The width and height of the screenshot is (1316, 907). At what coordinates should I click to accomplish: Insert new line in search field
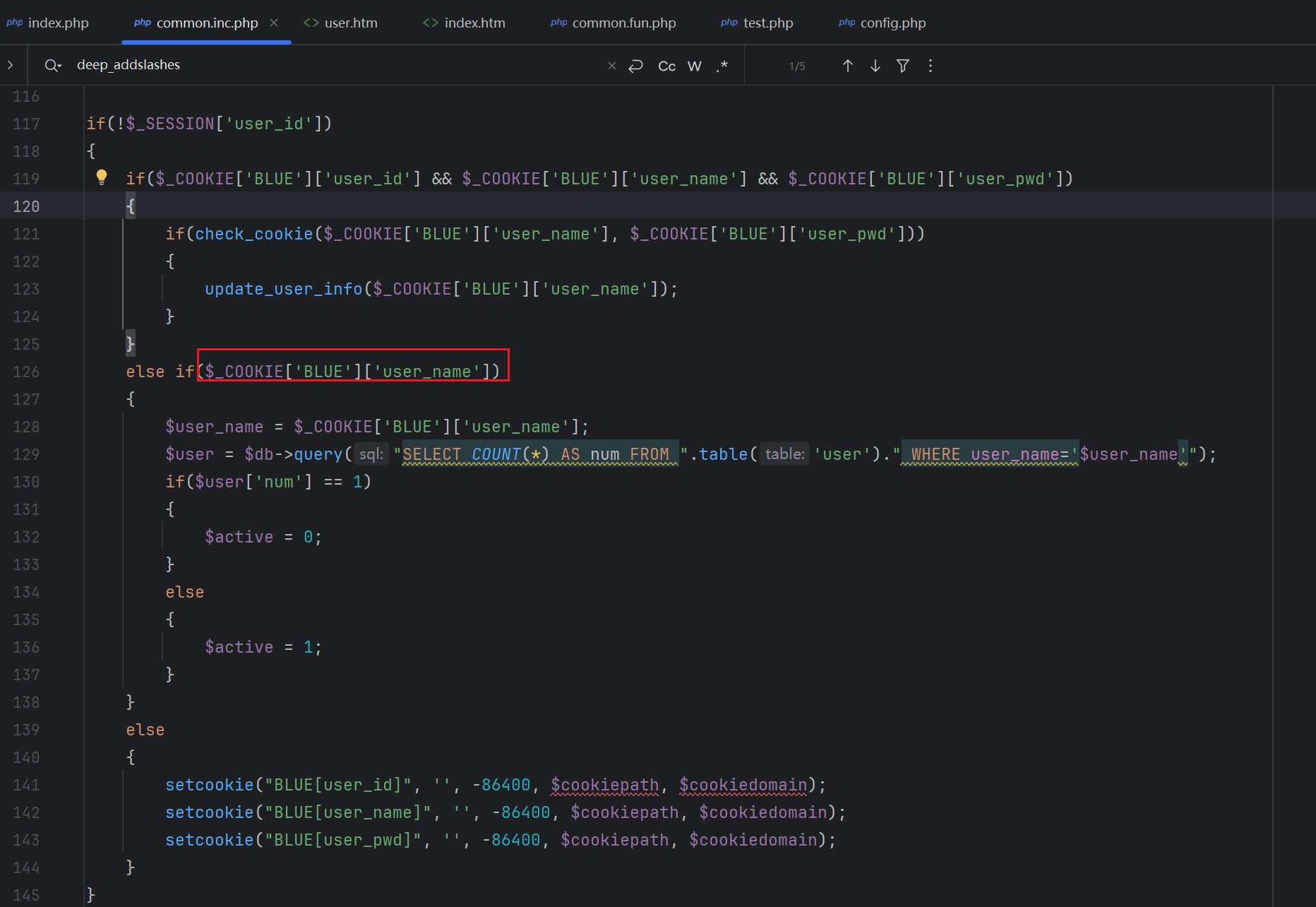636,66
